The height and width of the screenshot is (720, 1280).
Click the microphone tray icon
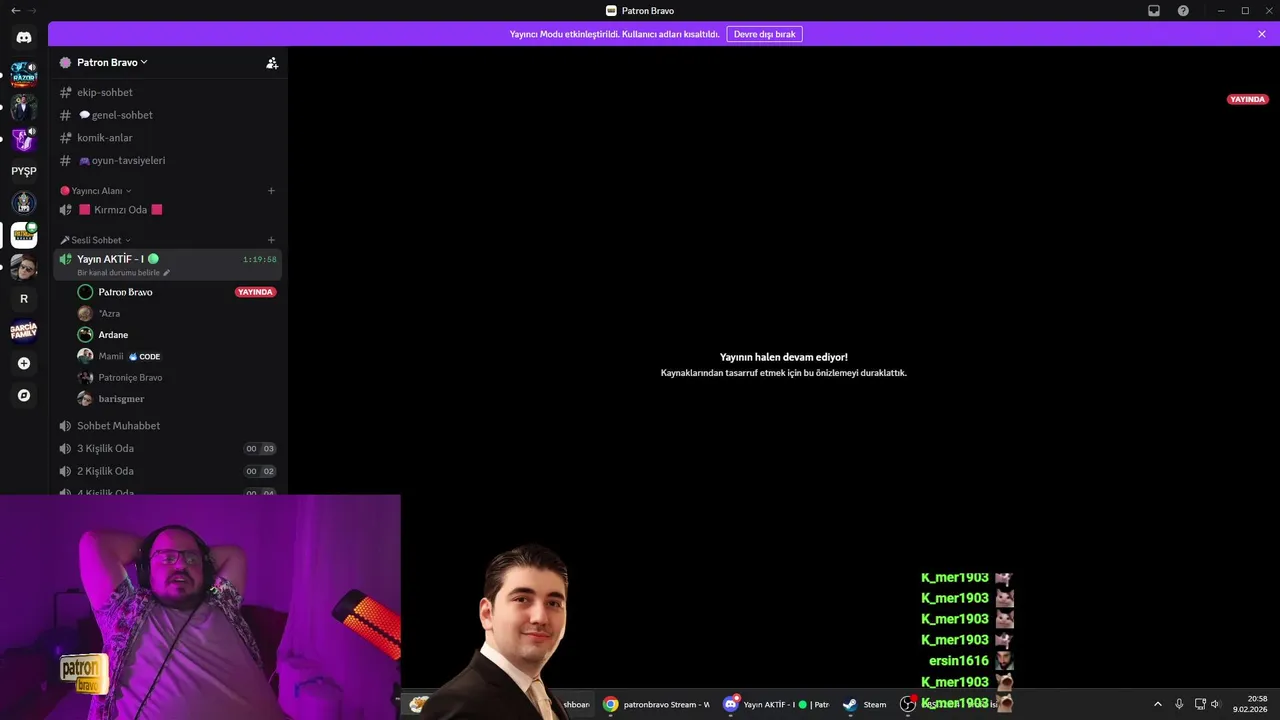click(x=1179, y=704)
